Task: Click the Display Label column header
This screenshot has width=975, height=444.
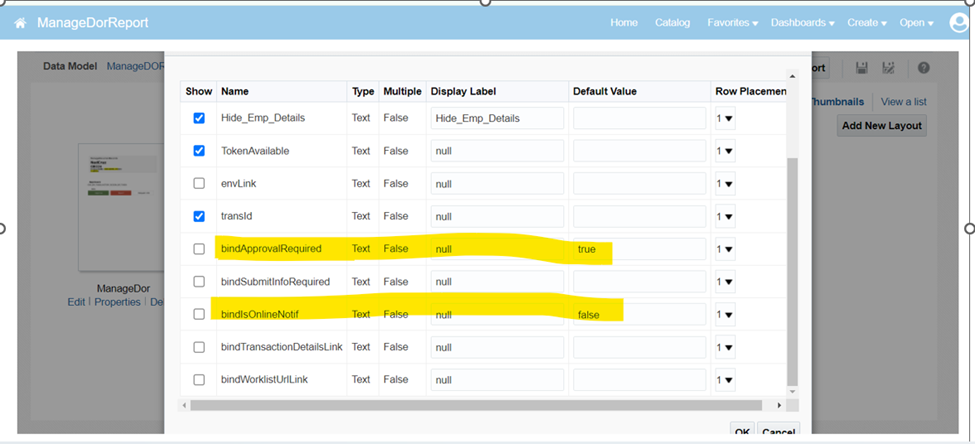Action: [x=497, y=91]
